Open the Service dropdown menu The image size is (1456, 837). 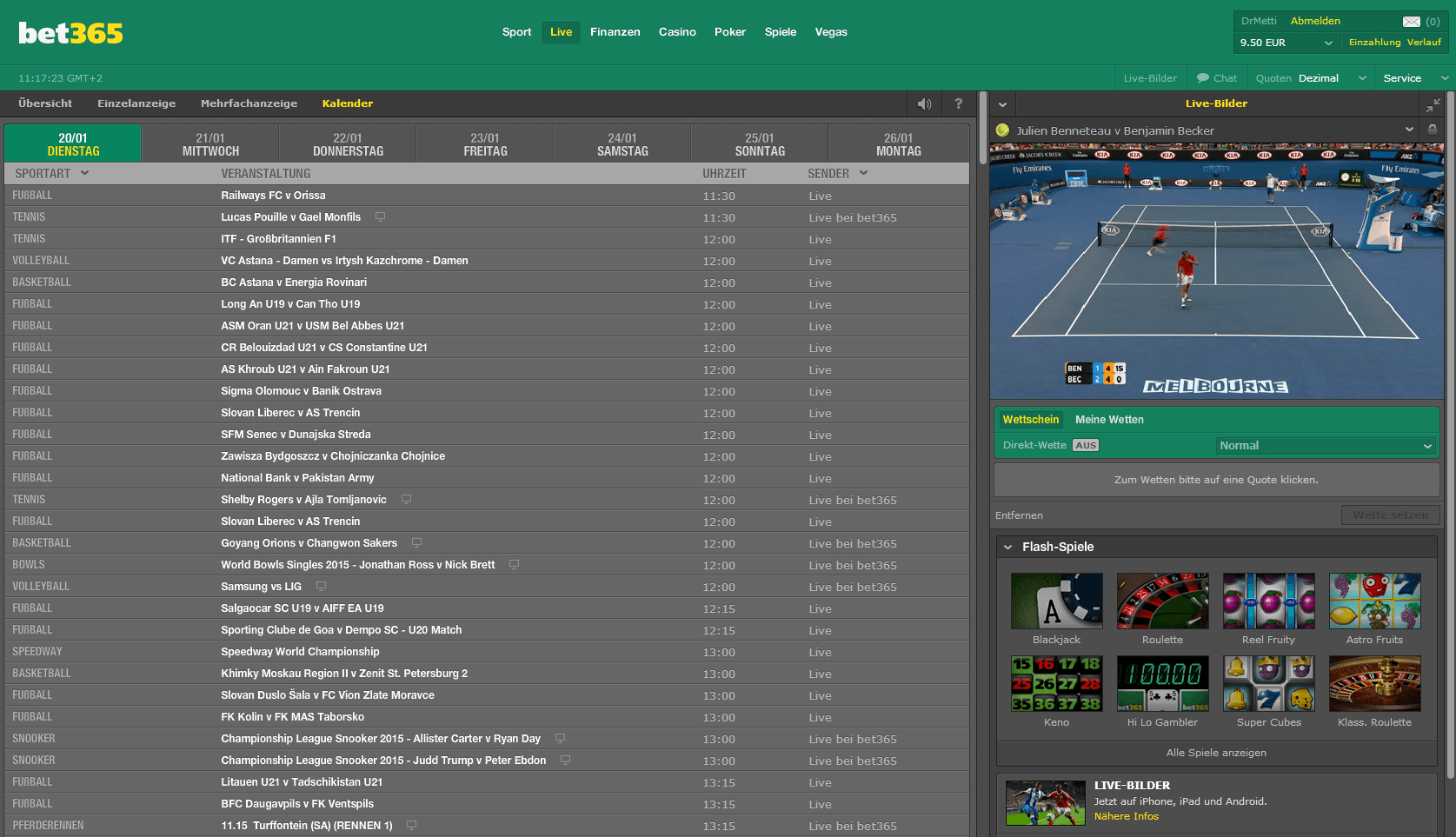click(1415, 78)
